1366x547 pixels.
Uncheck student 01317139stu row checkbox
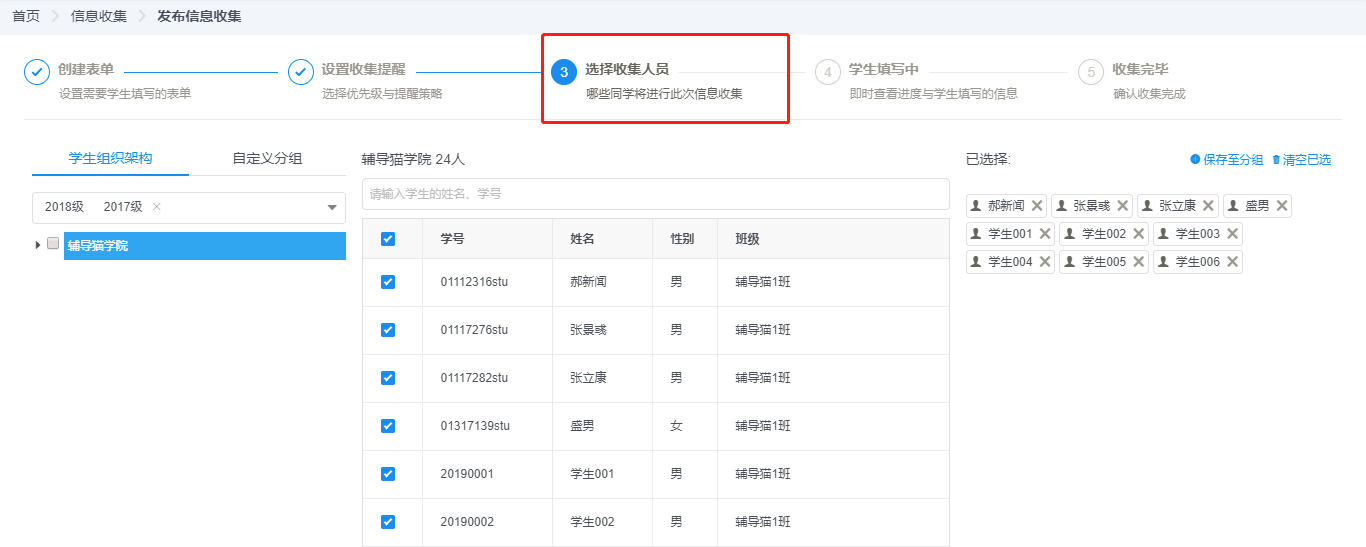(388, 426)
